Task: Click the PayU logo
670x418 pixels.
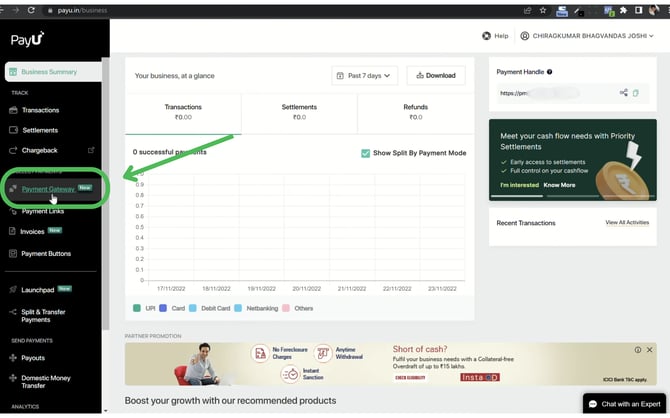Action: (x=25, y=41)
